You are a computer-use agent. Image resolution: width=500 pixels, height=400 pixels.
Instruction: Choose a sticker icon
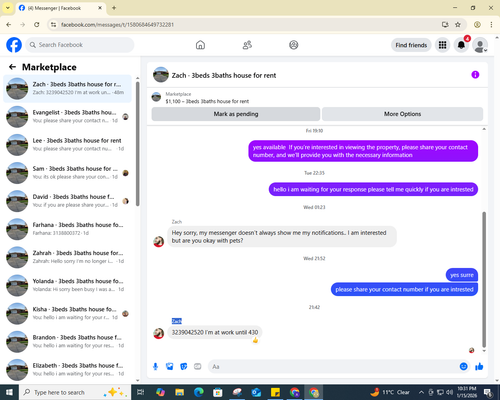point(184,367)
